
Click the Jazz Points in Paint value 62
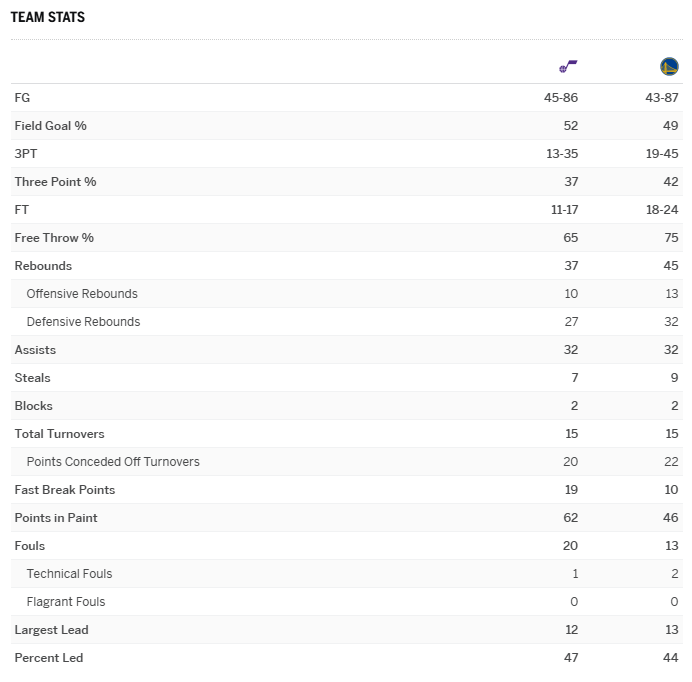(569, 518)
